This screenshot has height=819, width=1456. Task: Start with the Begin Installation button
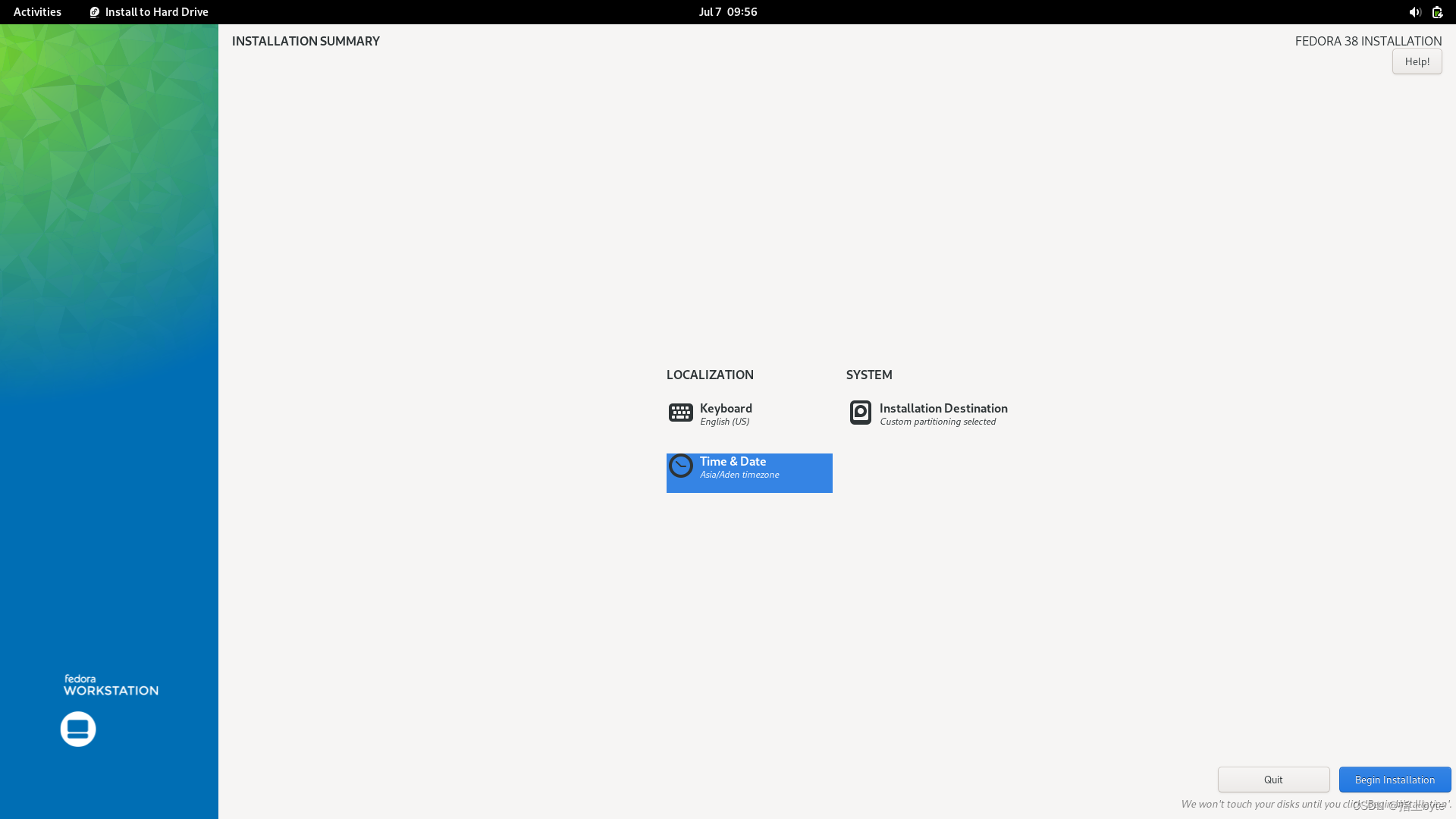click(1395, 780)
